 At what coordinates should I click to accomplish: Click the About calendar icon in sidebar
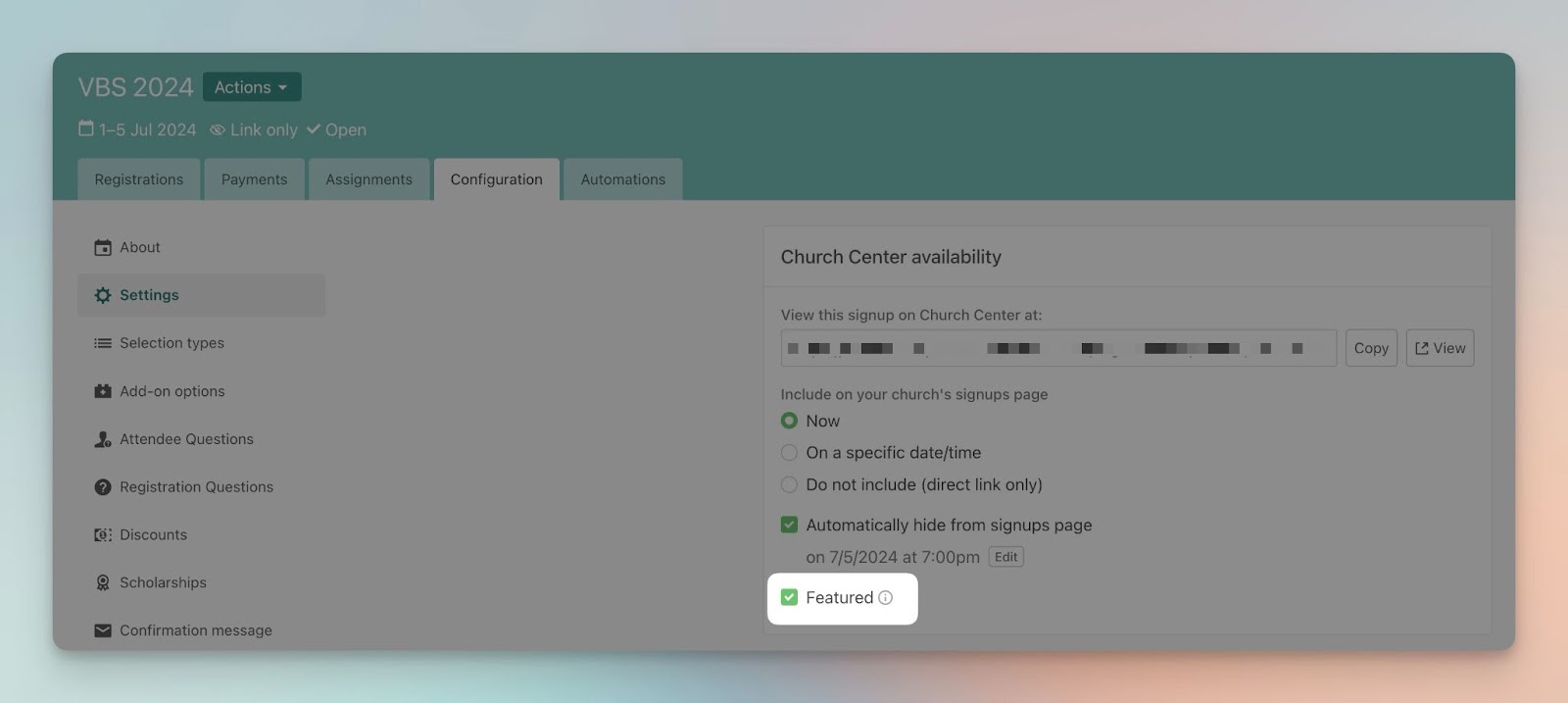[103, 248]
